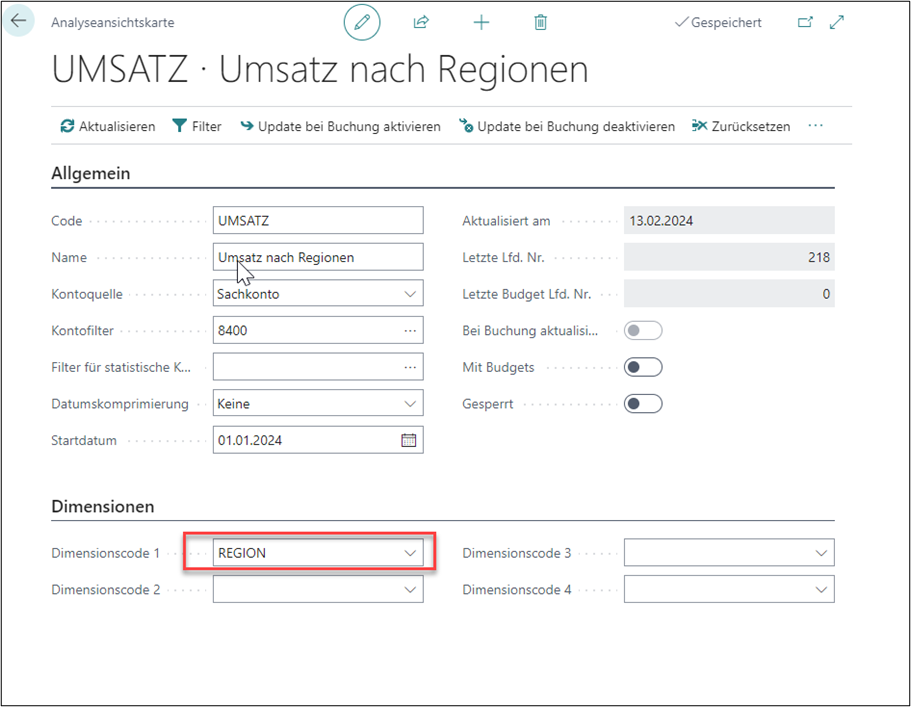
Task: Open Dimensionscode 3 dropdown
Action: [821, 553]
